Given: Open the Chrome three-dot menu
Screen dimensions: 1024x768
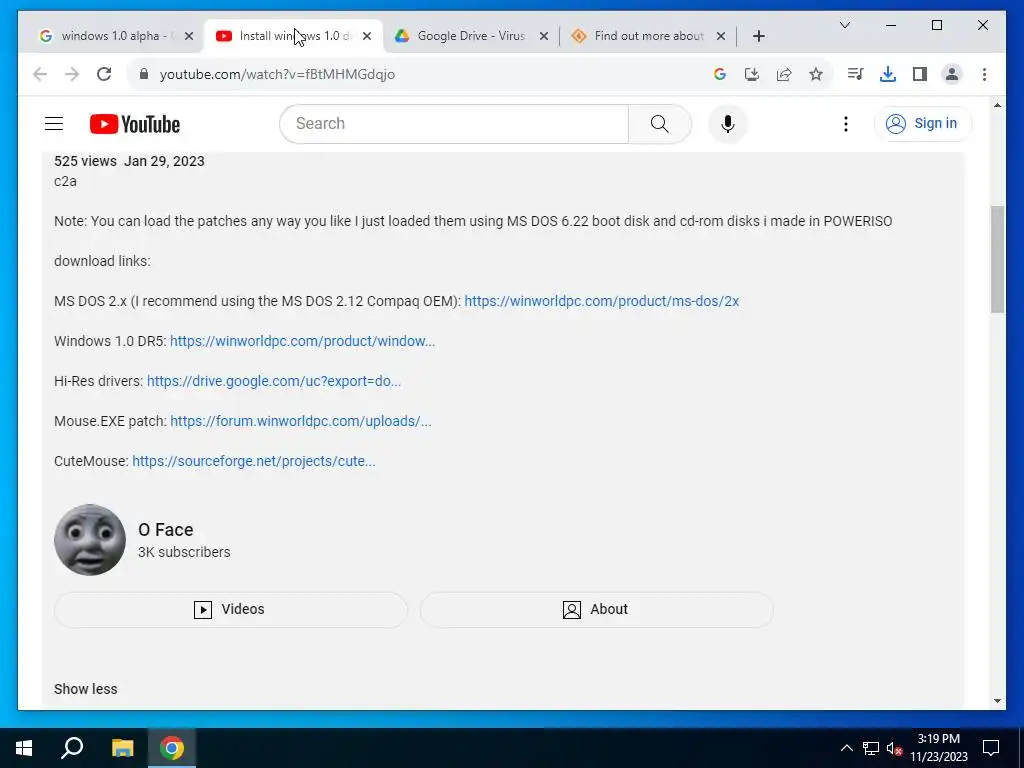Looking at the screenshot, I should 984,74.
